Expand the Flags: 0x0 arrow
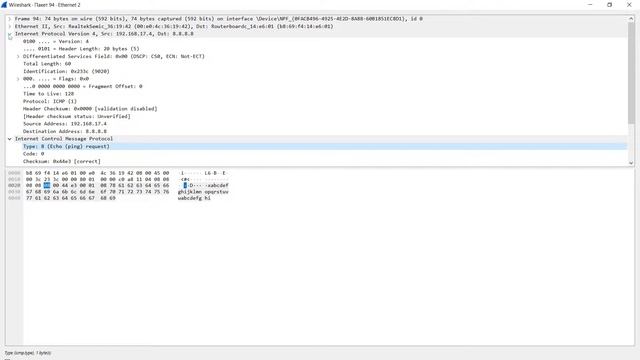 pyautogui.click(x=18, y=79)
